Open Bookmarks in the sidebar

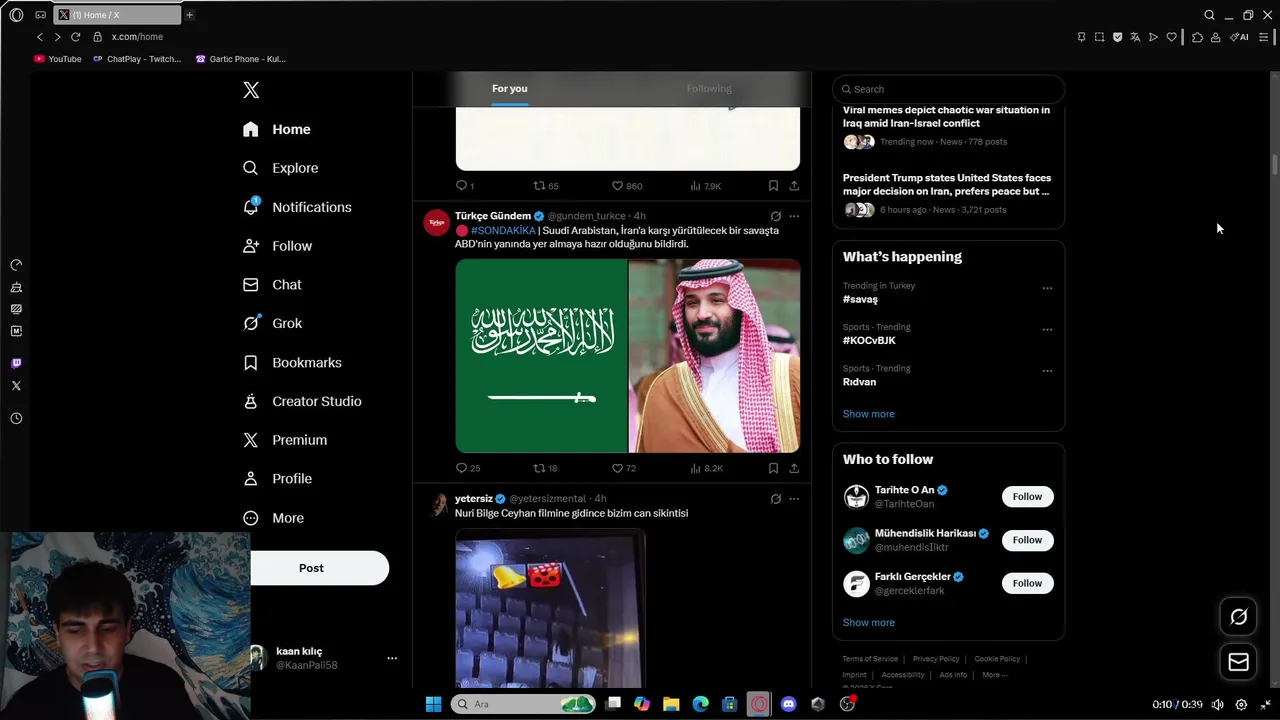point(292,362)
